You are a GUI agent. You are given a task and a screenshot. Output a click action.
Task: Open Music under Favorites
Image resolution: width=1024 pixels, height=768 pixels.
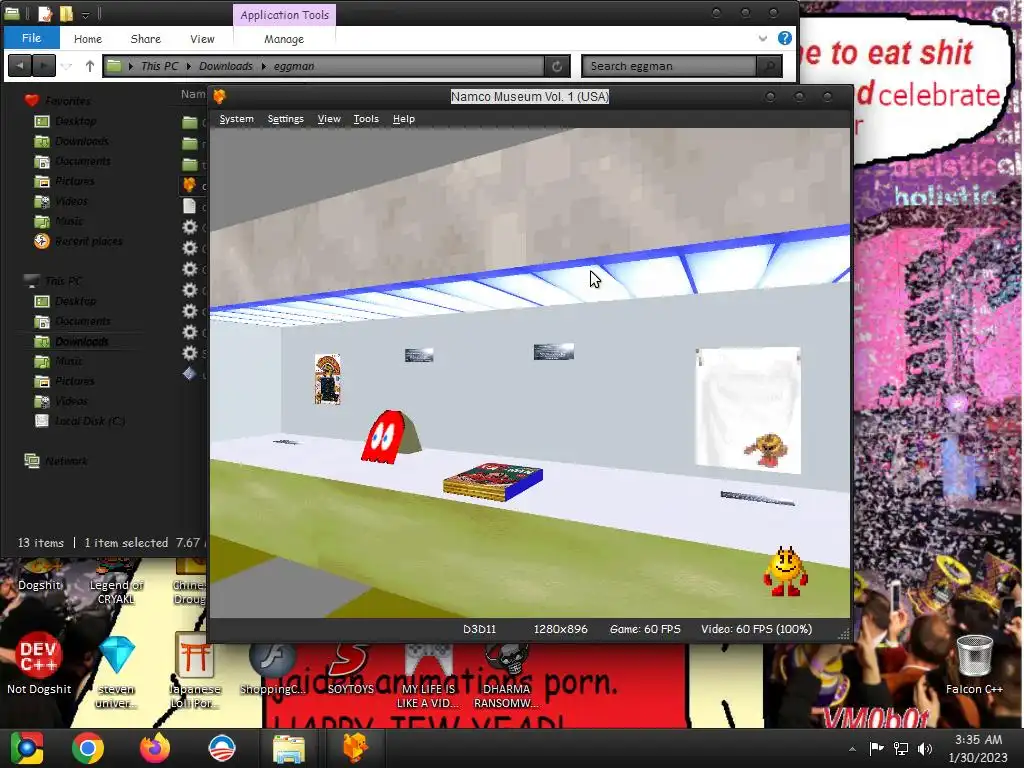pyautogui.click(x=69, y=221)
